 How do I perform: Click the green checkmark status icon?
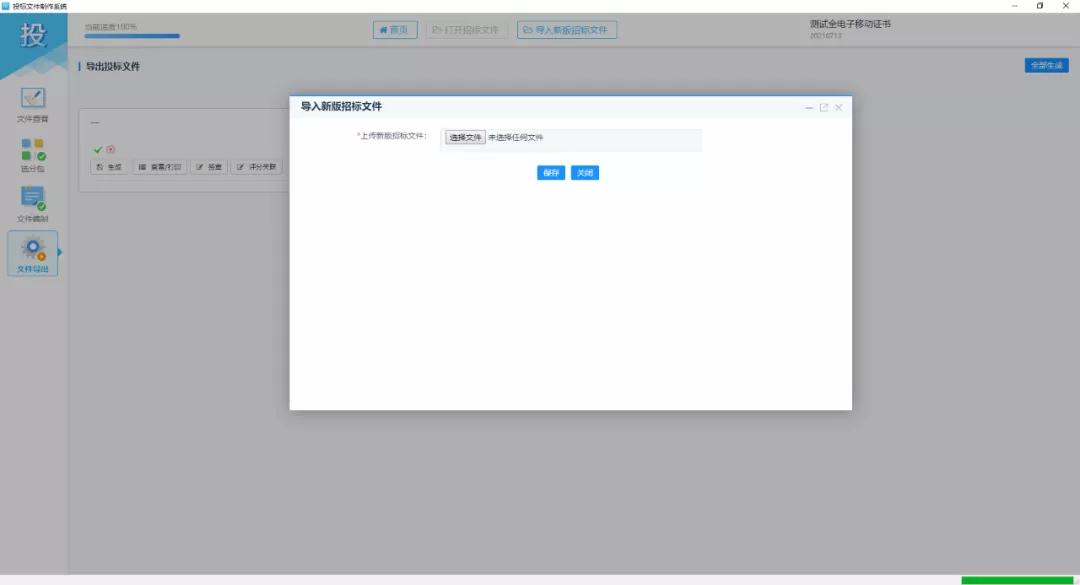tap(98, 150)
